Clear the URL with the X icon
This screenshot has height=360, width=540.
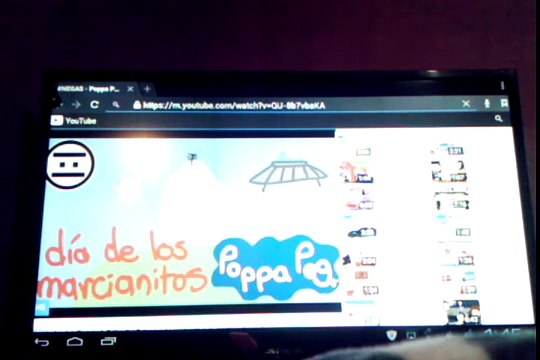click(466, 103)
